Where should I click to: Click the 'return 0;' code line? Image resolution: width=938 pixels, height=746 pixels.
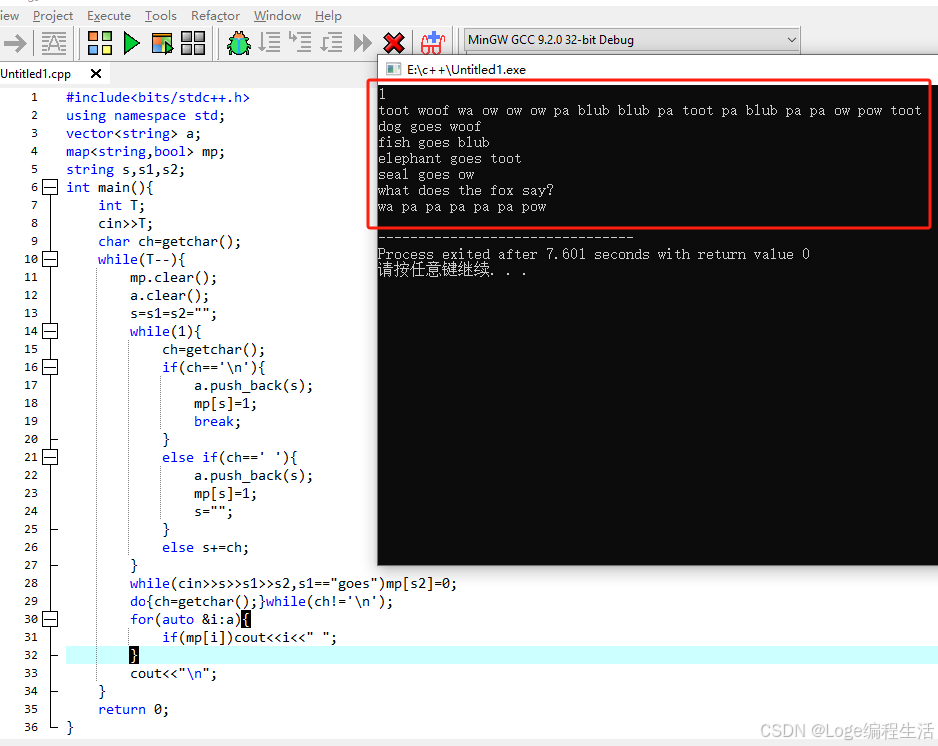pyautogui.click(x=133, y=709)
